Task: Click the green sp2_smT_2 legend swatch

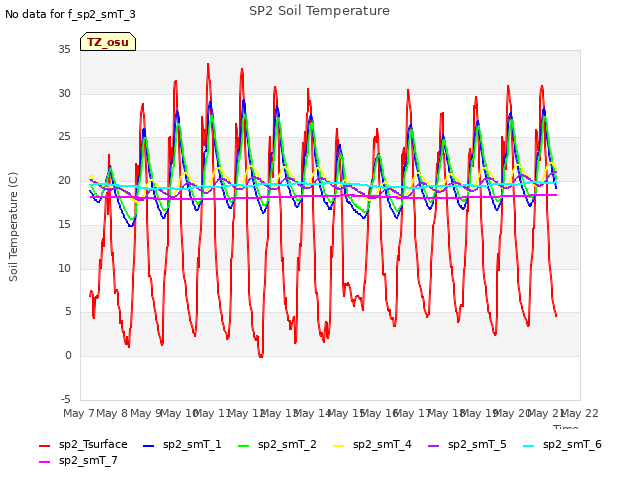Action: (244, 446)
